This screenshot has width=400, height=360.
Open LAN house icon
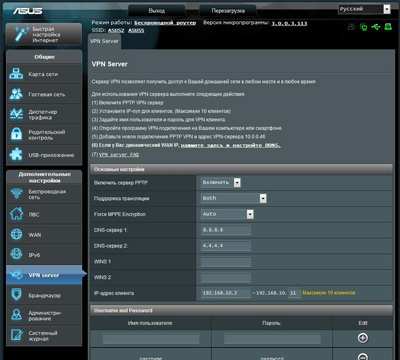tap(16, 214)
